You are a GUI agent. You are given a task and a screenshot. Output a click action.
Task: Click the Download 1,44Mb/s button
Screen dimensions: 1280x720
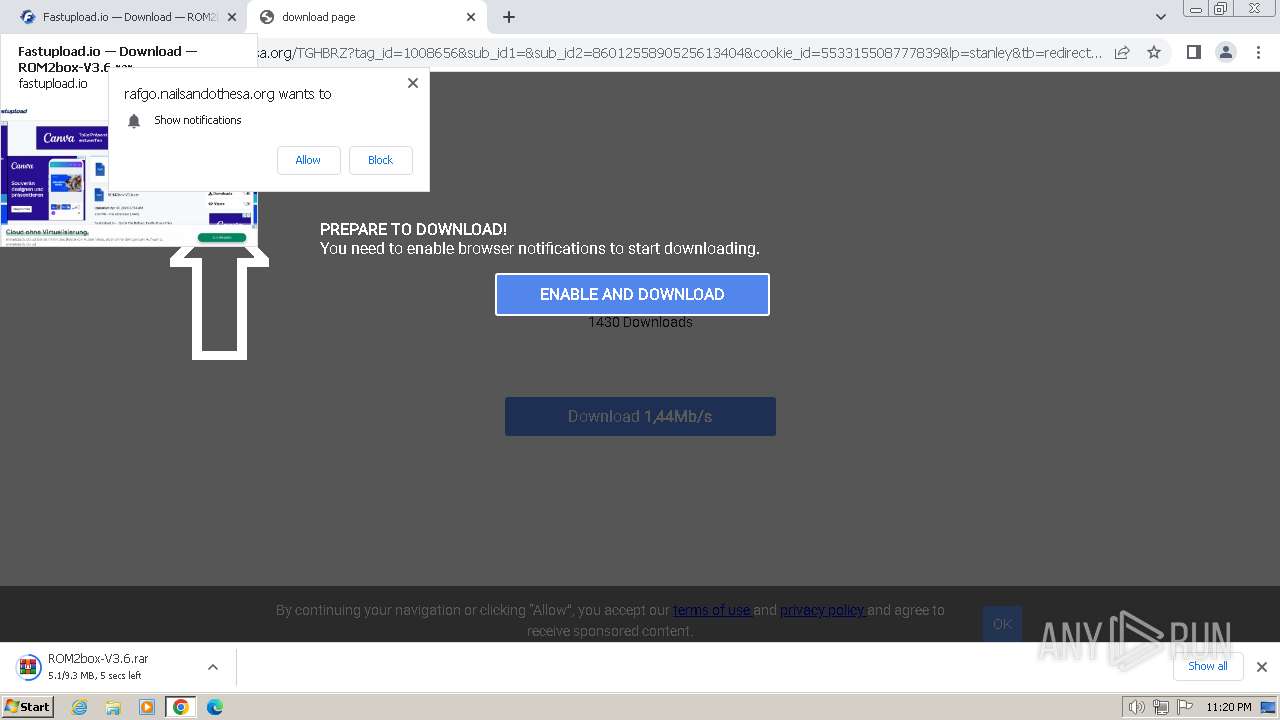coord(640,416)
